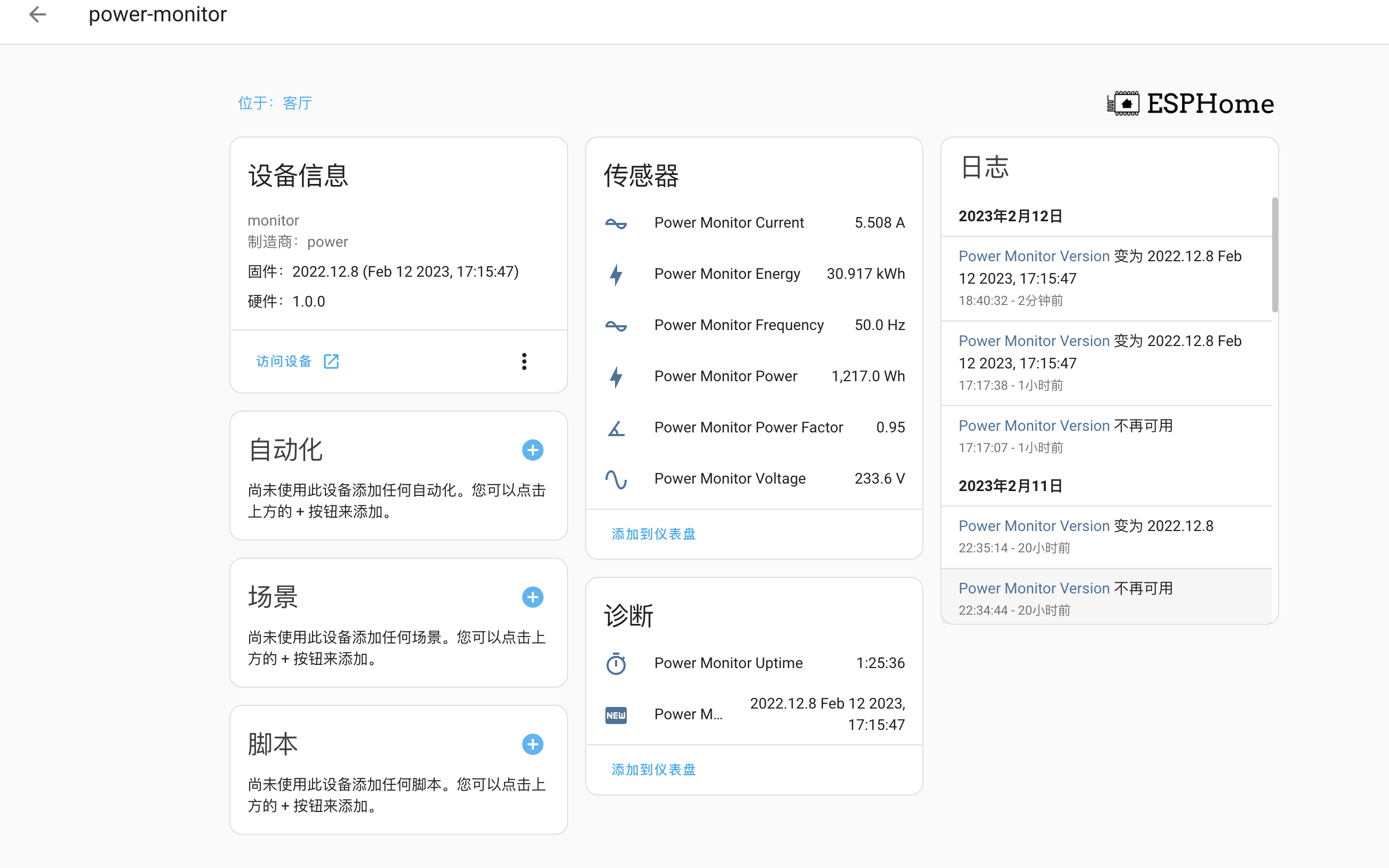Add a new automation with plus icon
The height and width of the screenshot is (868, 1389).
(x=532, y=450)
